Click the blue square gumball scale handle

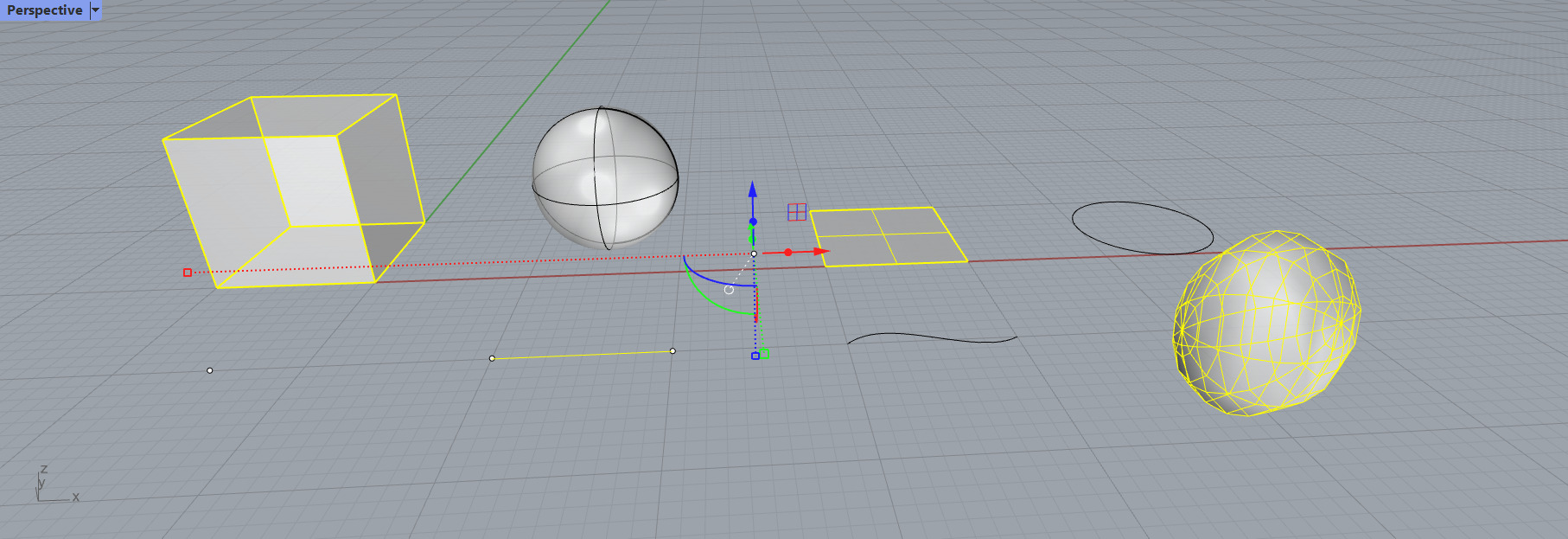point(755,356)
